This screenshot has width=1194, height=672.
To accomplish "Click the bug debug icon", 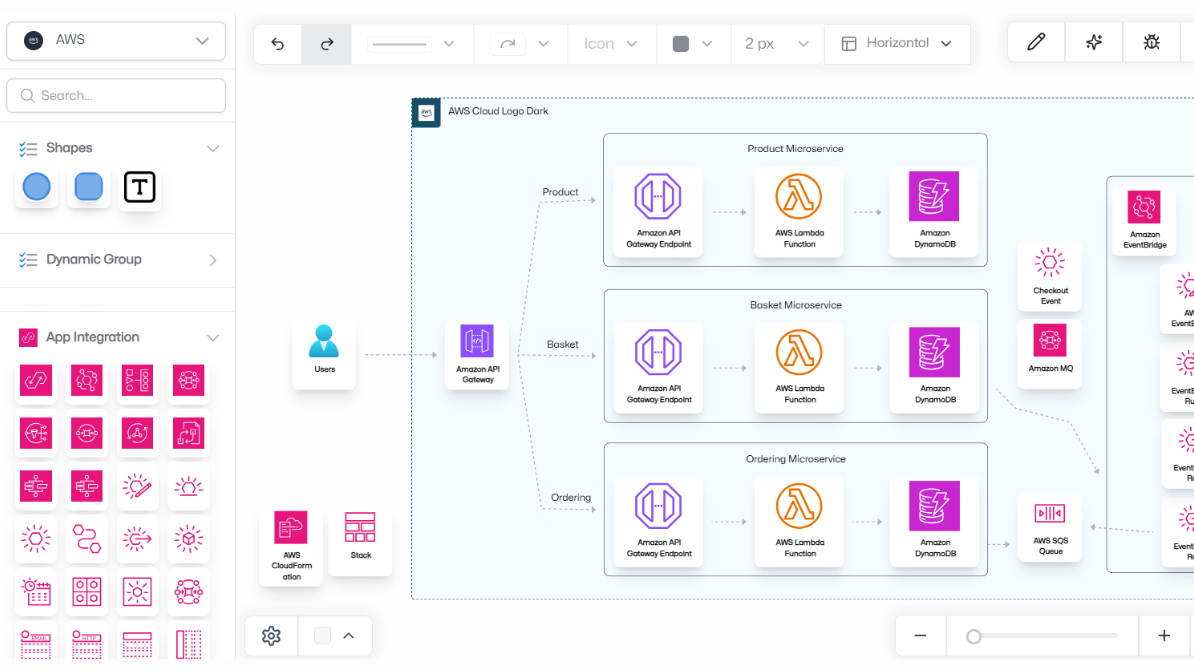I will coord(1151,42).
